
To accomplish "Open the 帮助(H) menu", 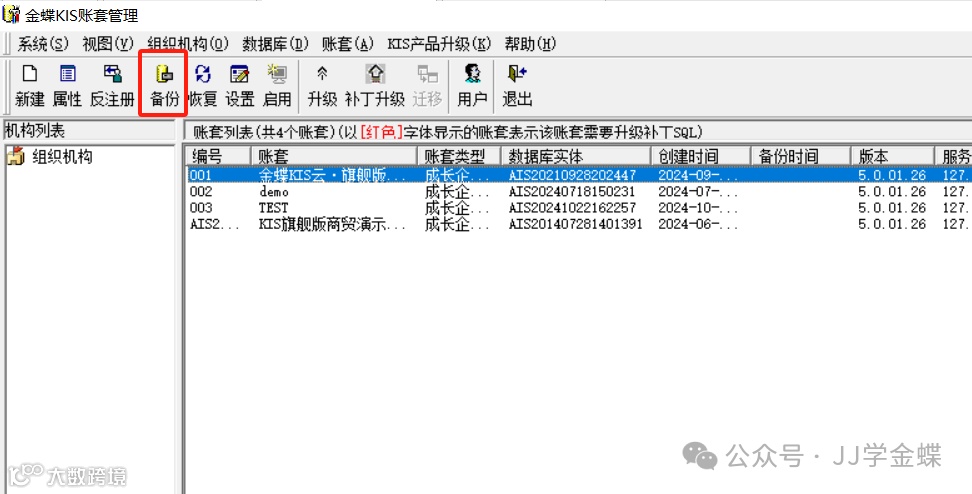I will point(530,44).
